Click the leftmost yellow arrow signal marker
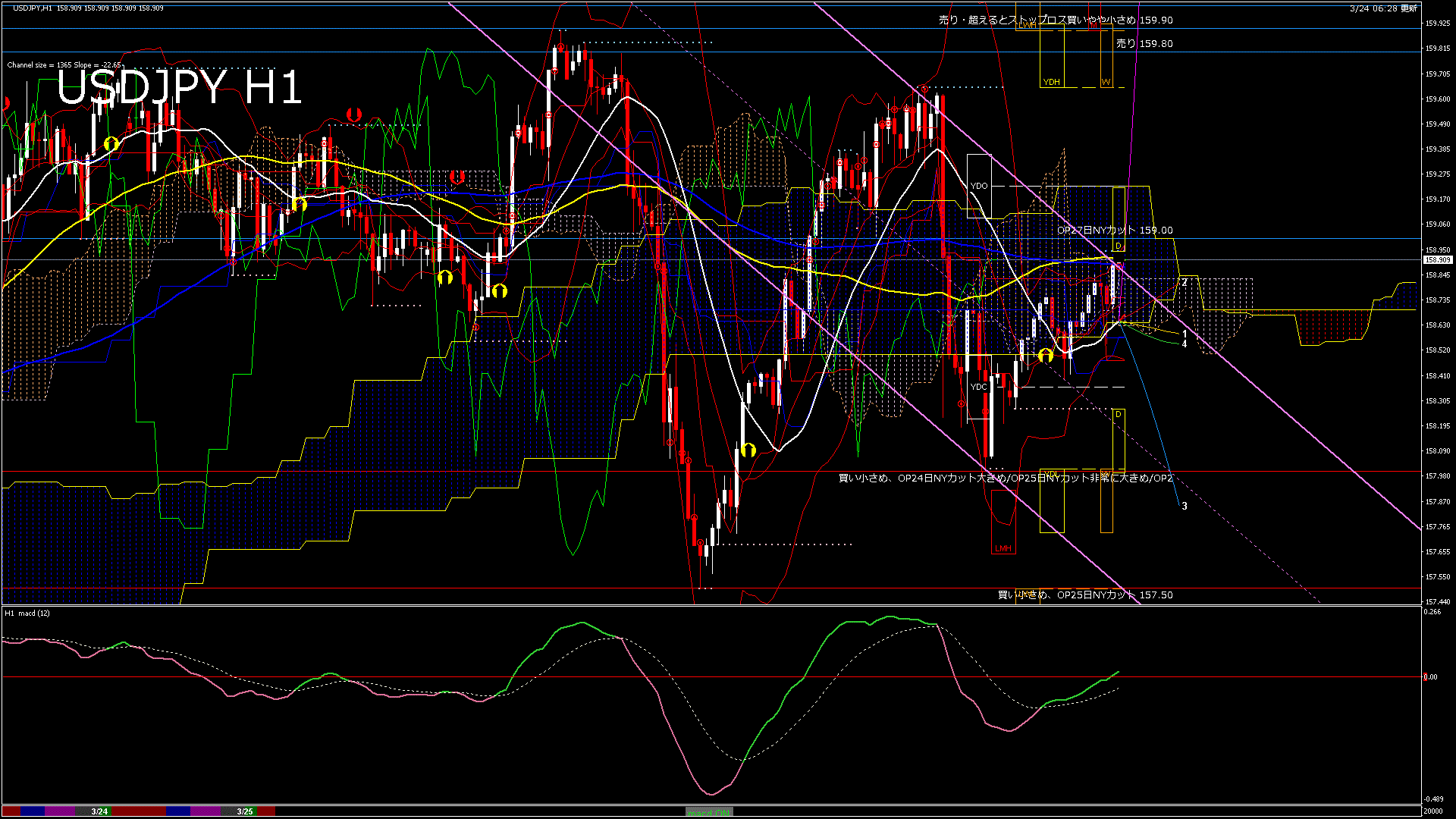Viewport: 1456px width, 819px height. 111,143
